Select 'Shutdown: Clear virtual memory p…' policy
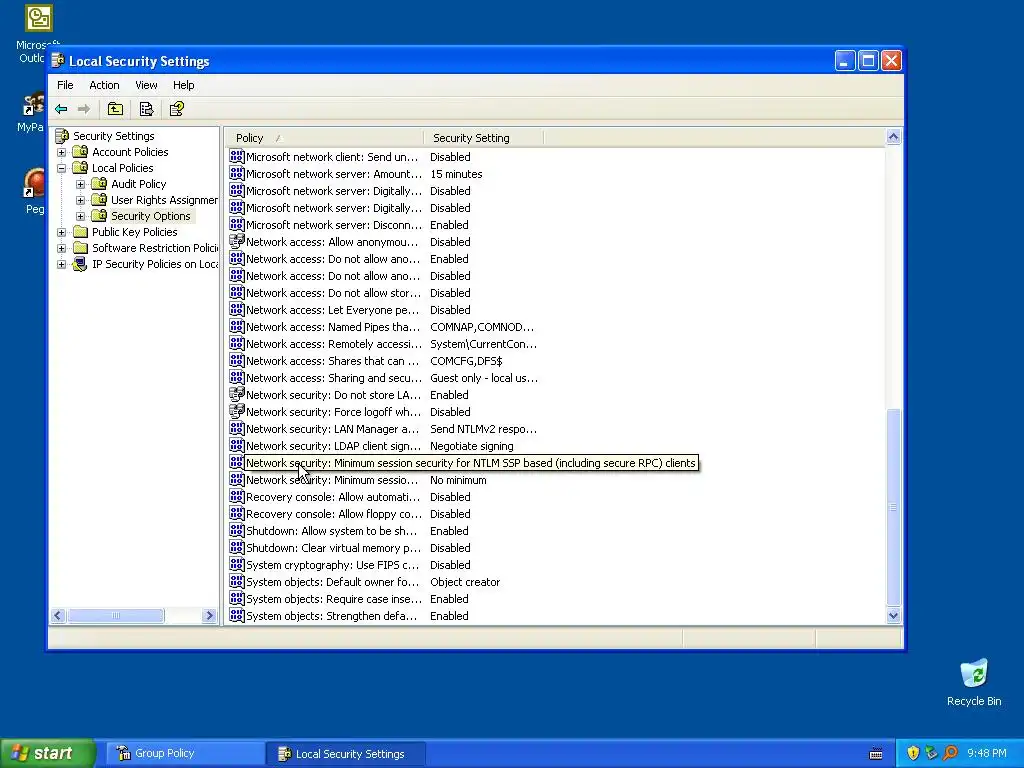This screenshot has width=1024, height=768. (333, 547)
